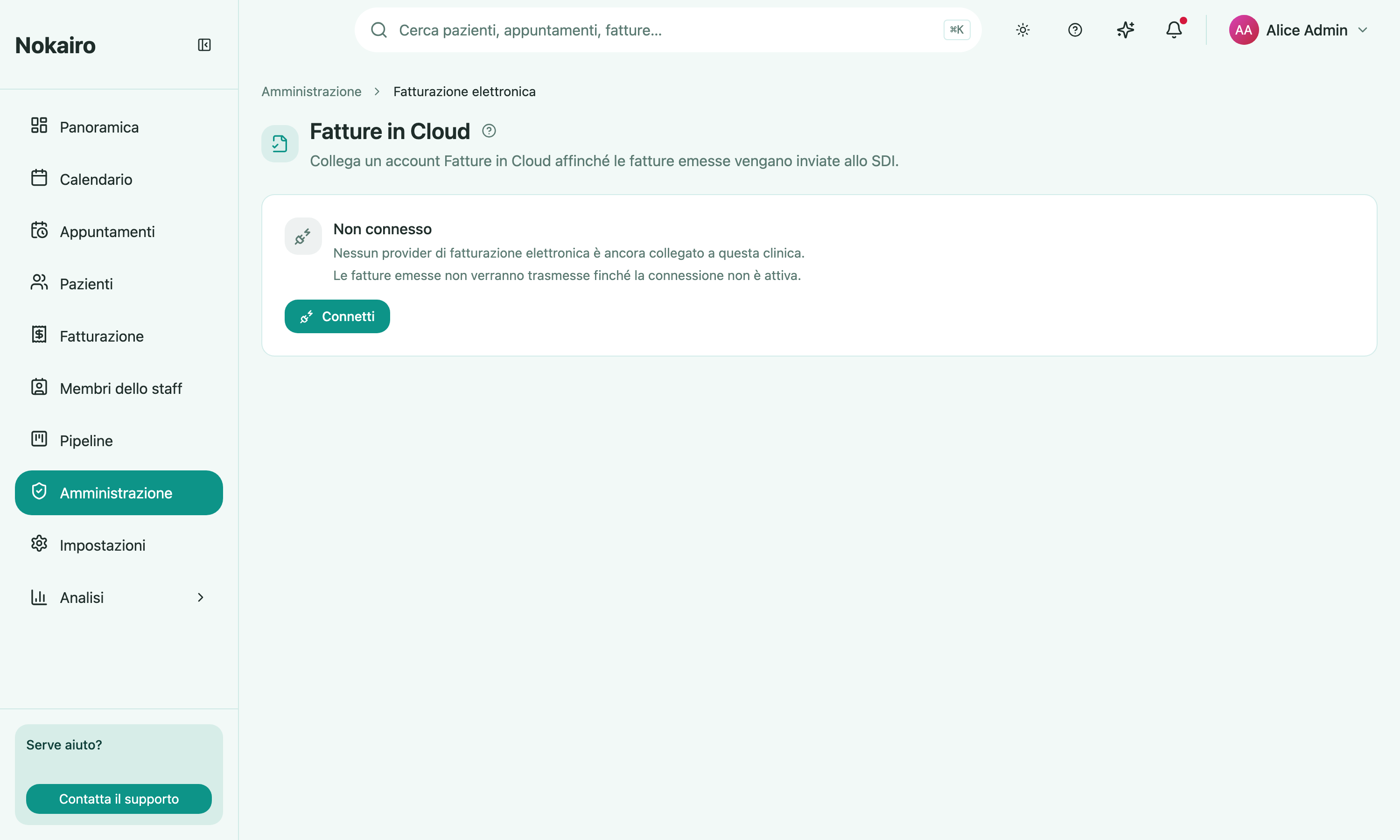The image size is (1400, 840).
Task: Open Pipeline from the sidebar
Action: [x=119, y=441]
